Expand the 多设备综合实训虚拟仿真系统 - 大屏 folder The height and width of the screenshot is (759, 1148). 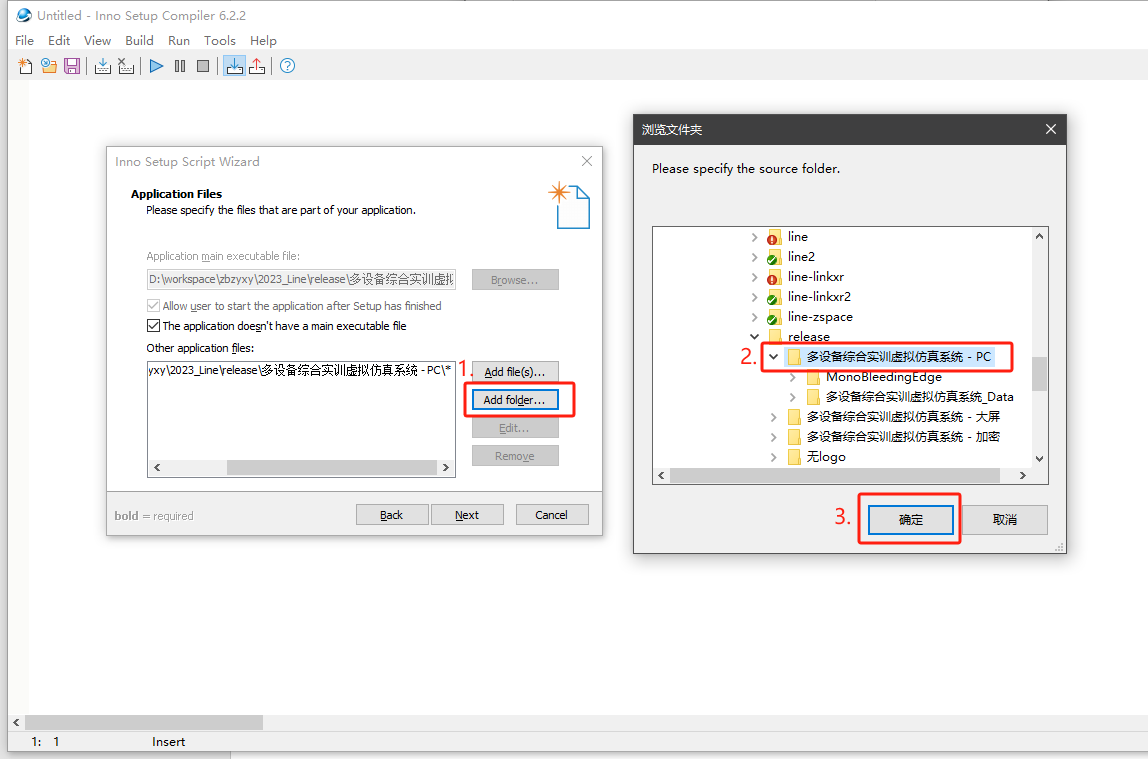tap(774, 417)
